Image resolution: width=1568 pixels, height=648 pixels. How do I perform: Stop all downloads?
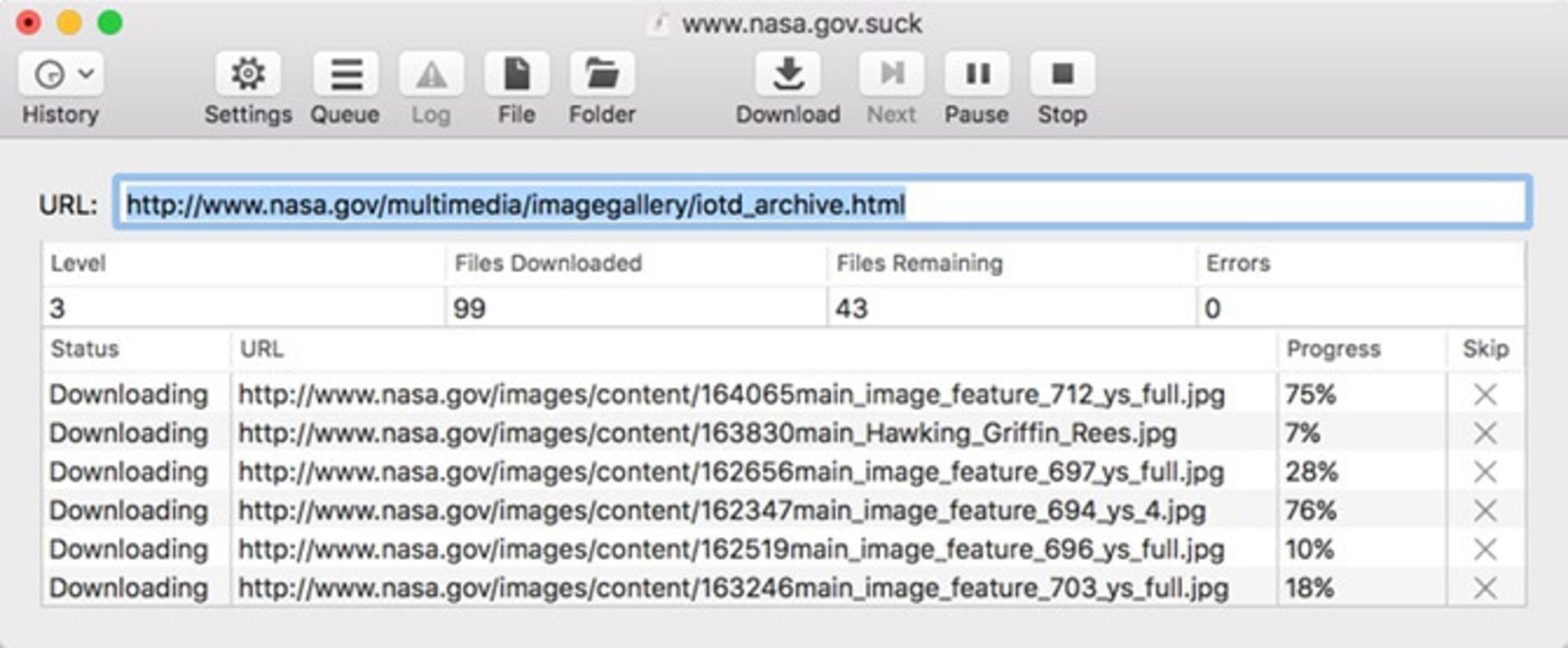tap(1062, 75)
